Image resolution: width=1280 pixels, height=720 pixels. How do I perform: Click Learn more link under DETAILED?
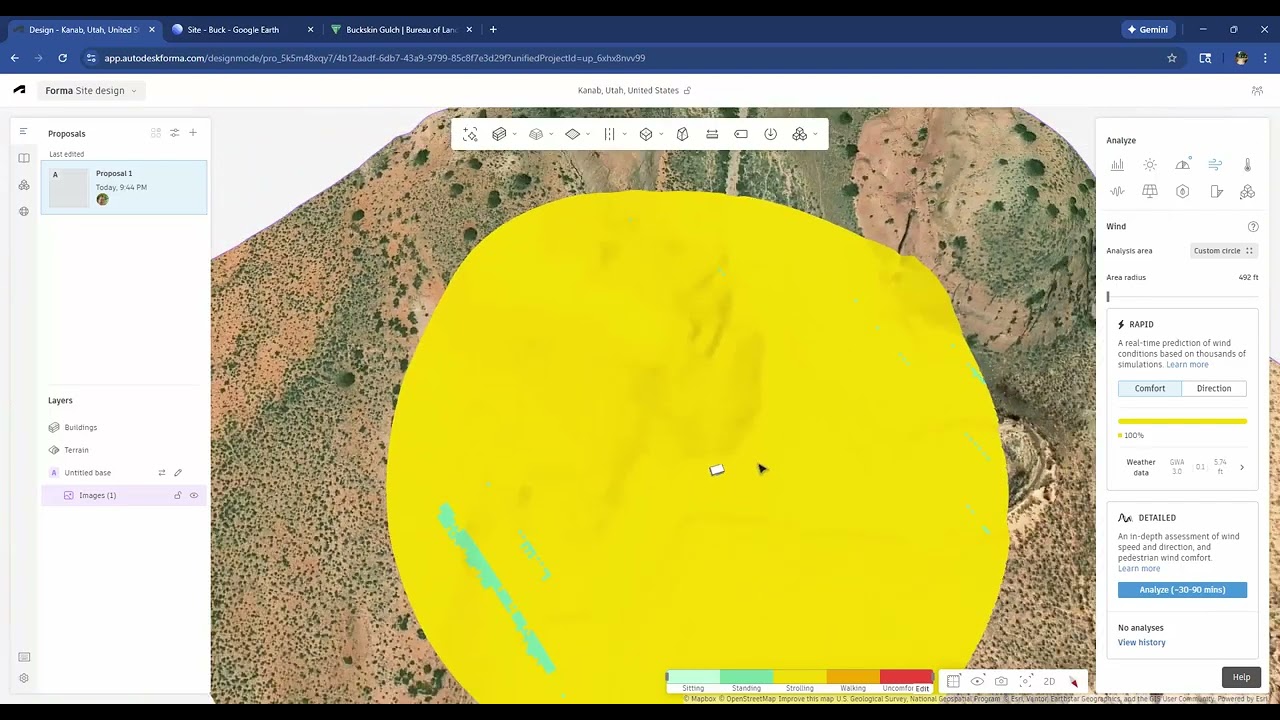[1139, 569]
